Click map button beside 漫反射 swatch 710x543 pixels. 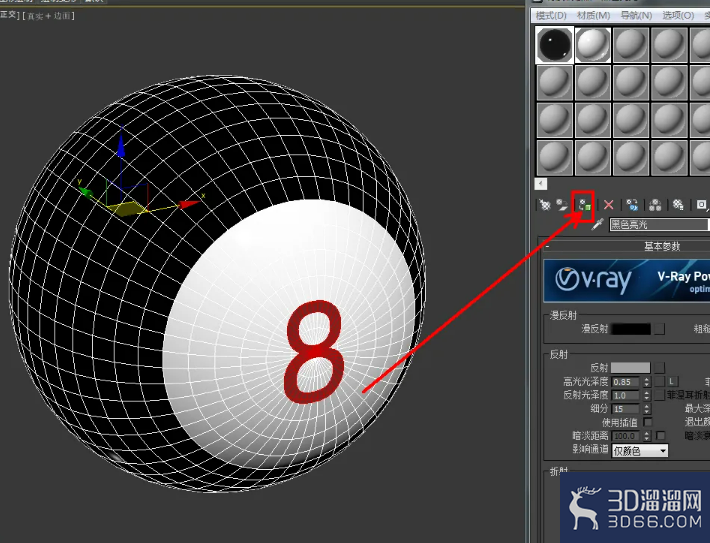(x=660, y=329)
